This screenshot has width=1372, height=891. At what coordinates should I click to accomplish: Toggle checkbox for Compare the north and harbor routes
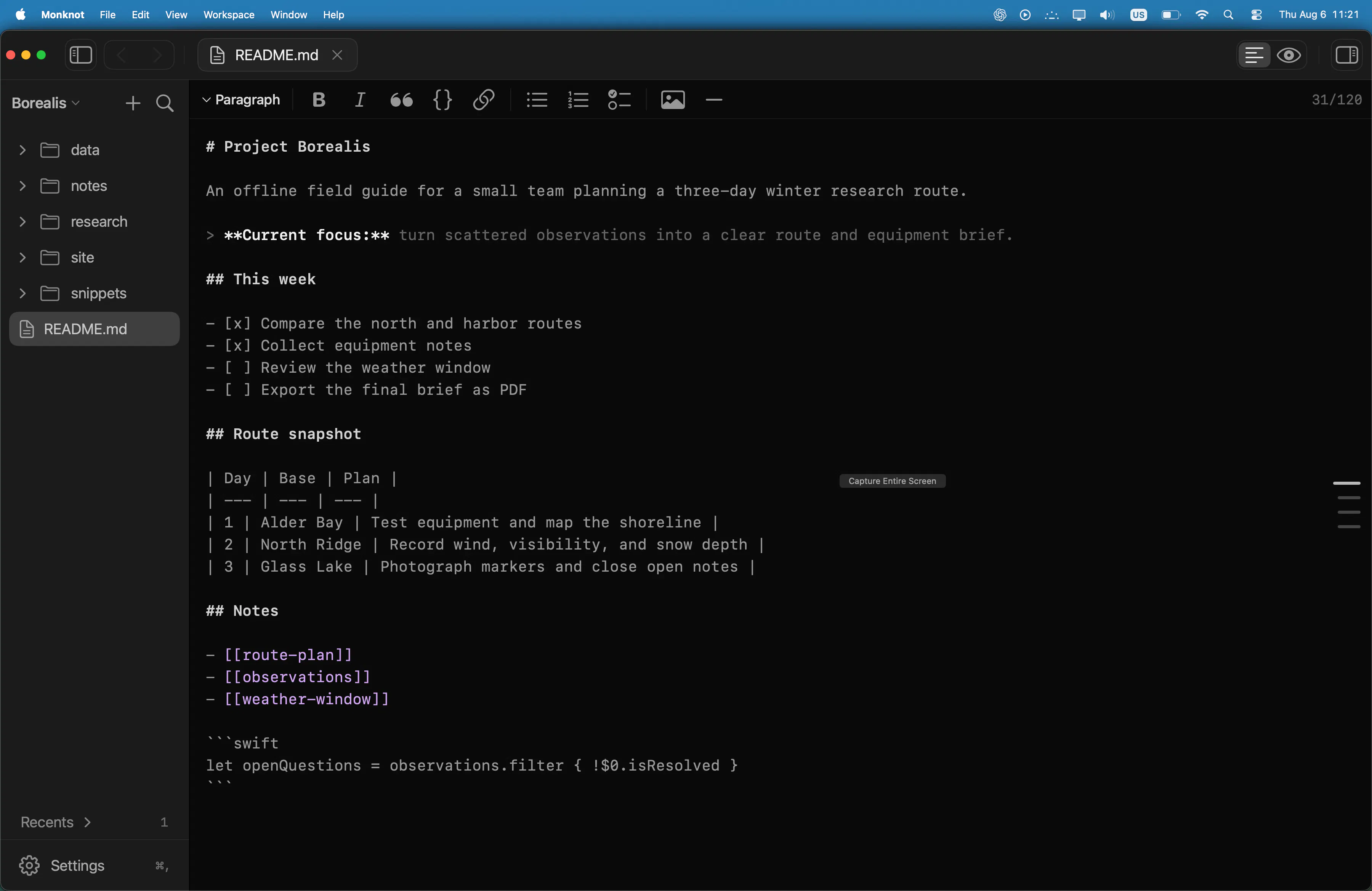pyautogui.click(x=237, y=324)
